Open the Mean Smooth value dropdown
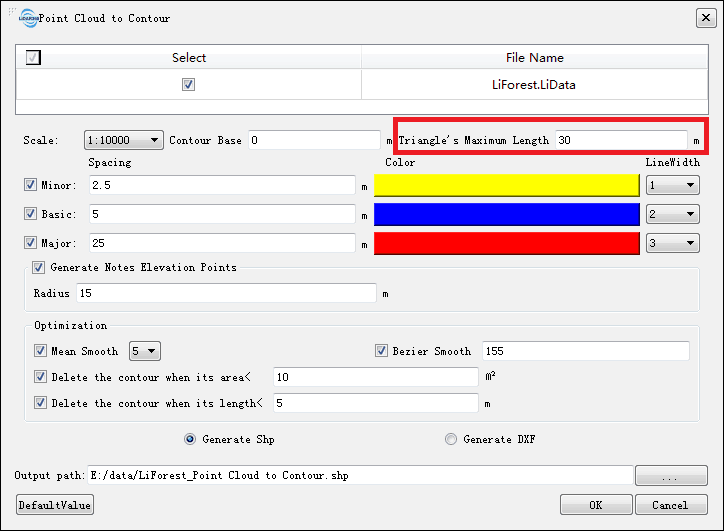This screenshot has width=724, height=531. tap(145, 351)
